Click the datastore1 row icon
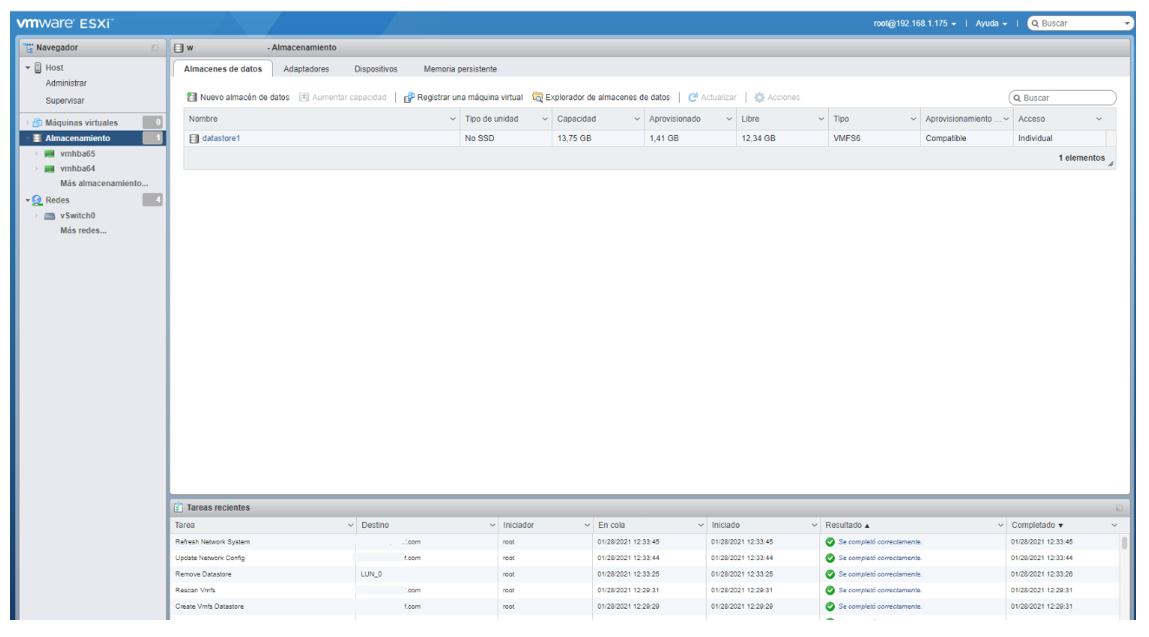 [194, 138]
